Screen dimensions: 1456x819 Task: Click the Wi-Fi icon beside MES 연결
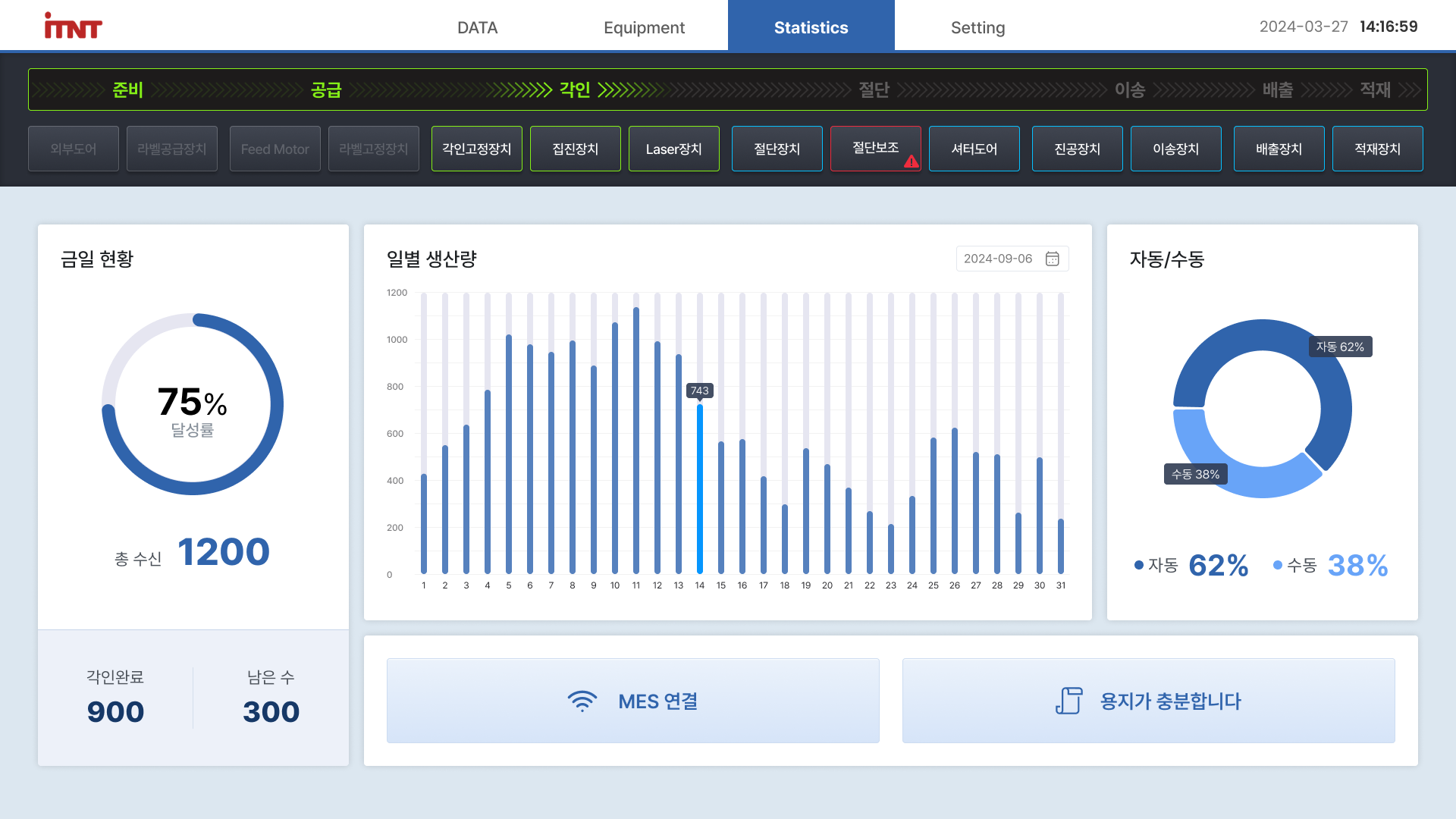pyautogui.click(x=582, y=701)
